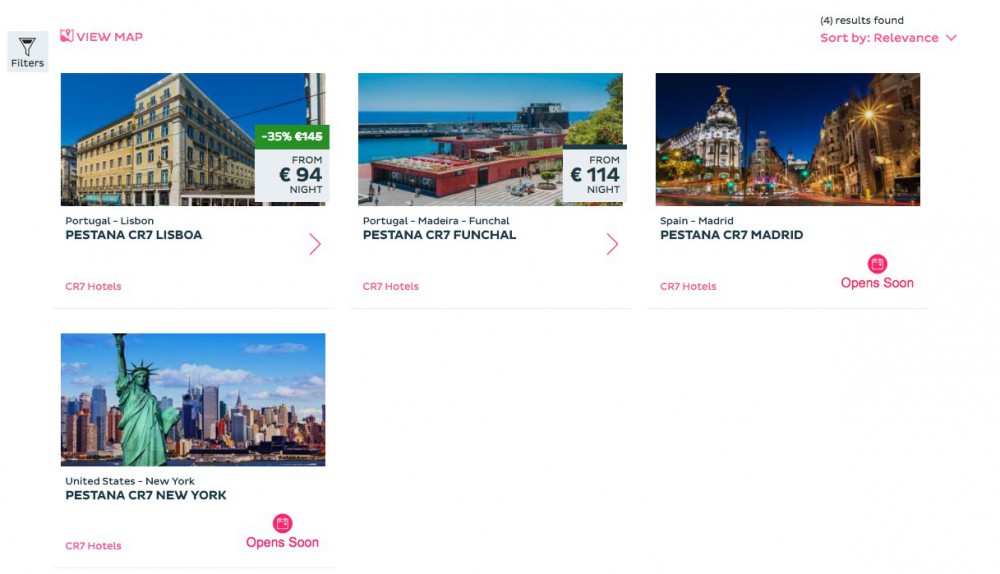
Task: Open the VIEW MAP link
Action: click(101, 36)
